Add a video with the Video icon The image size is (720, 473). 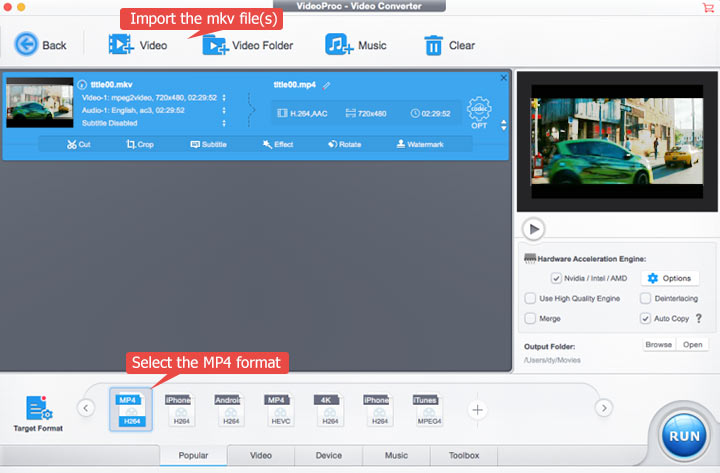[121, 45]
